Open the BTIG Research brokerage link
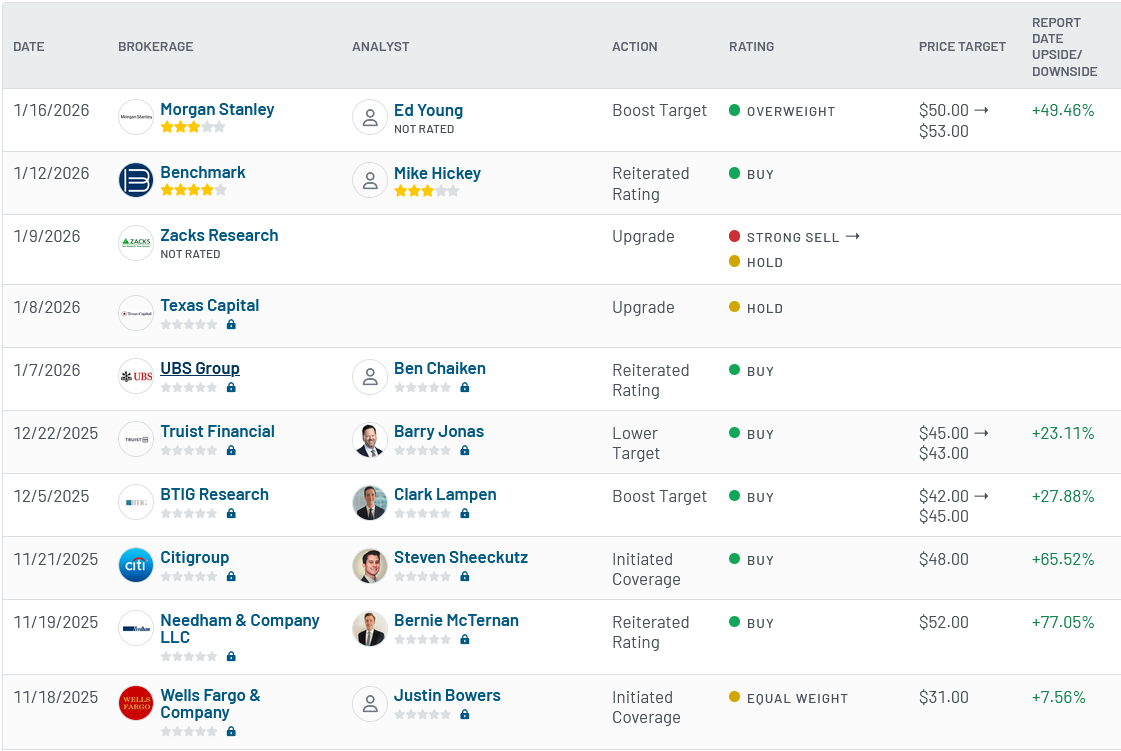Screen dimensions: 1121x751 [214, 494]
